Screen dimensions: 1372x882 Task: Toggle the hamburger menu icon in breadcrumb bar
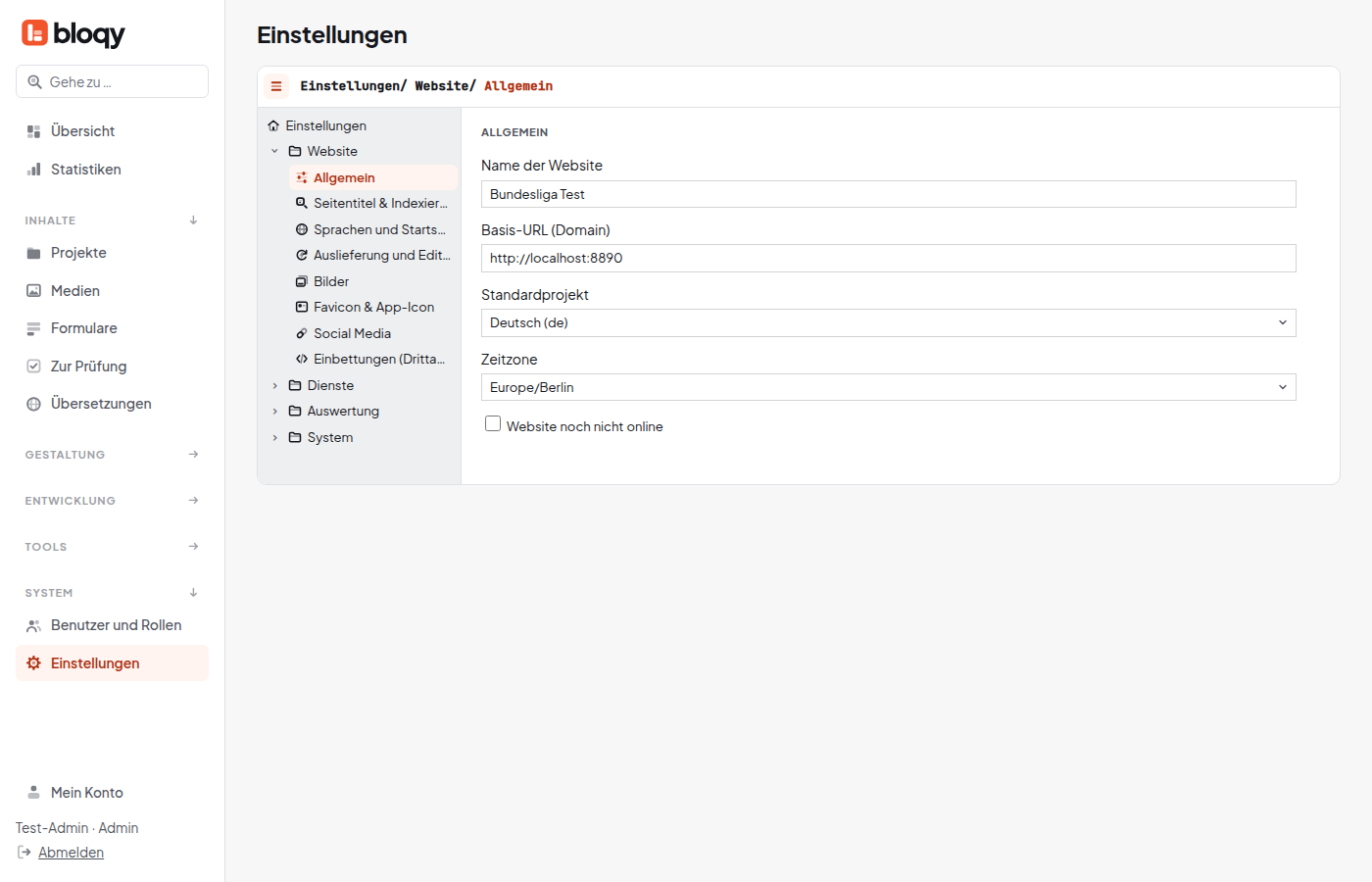[276, 86]
